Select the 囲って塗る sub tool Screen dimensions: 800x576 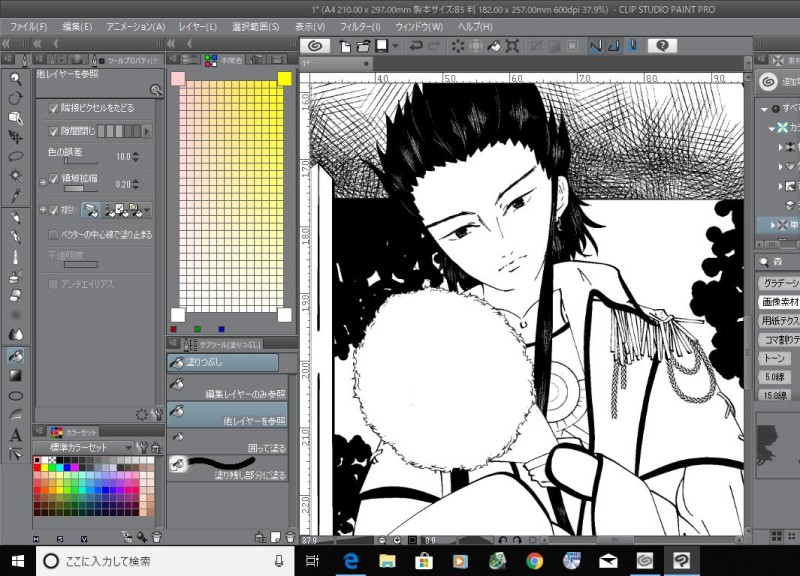pos(228,441)
